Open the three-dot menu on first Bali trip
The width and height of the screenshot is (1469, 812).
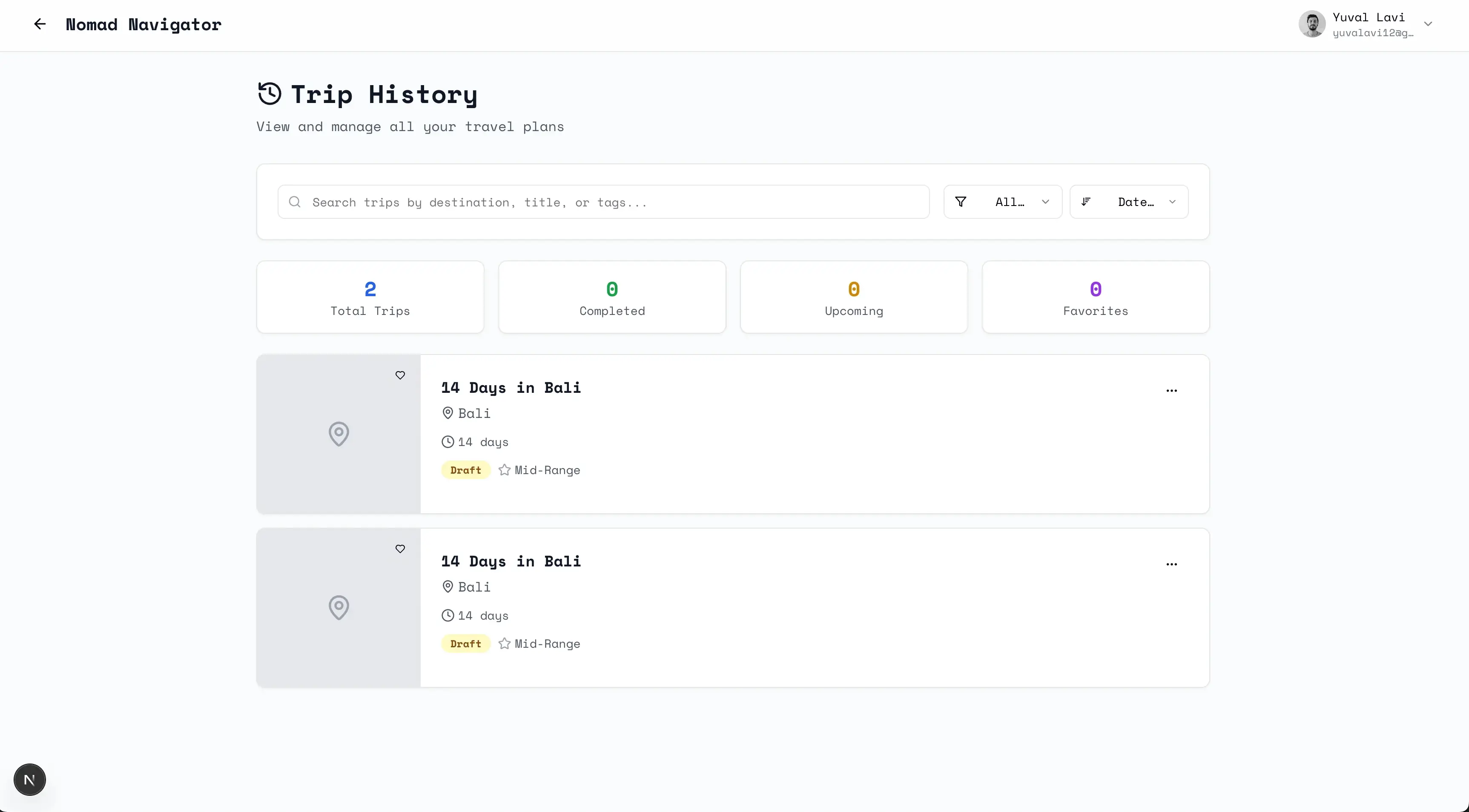pos(1171,391)
